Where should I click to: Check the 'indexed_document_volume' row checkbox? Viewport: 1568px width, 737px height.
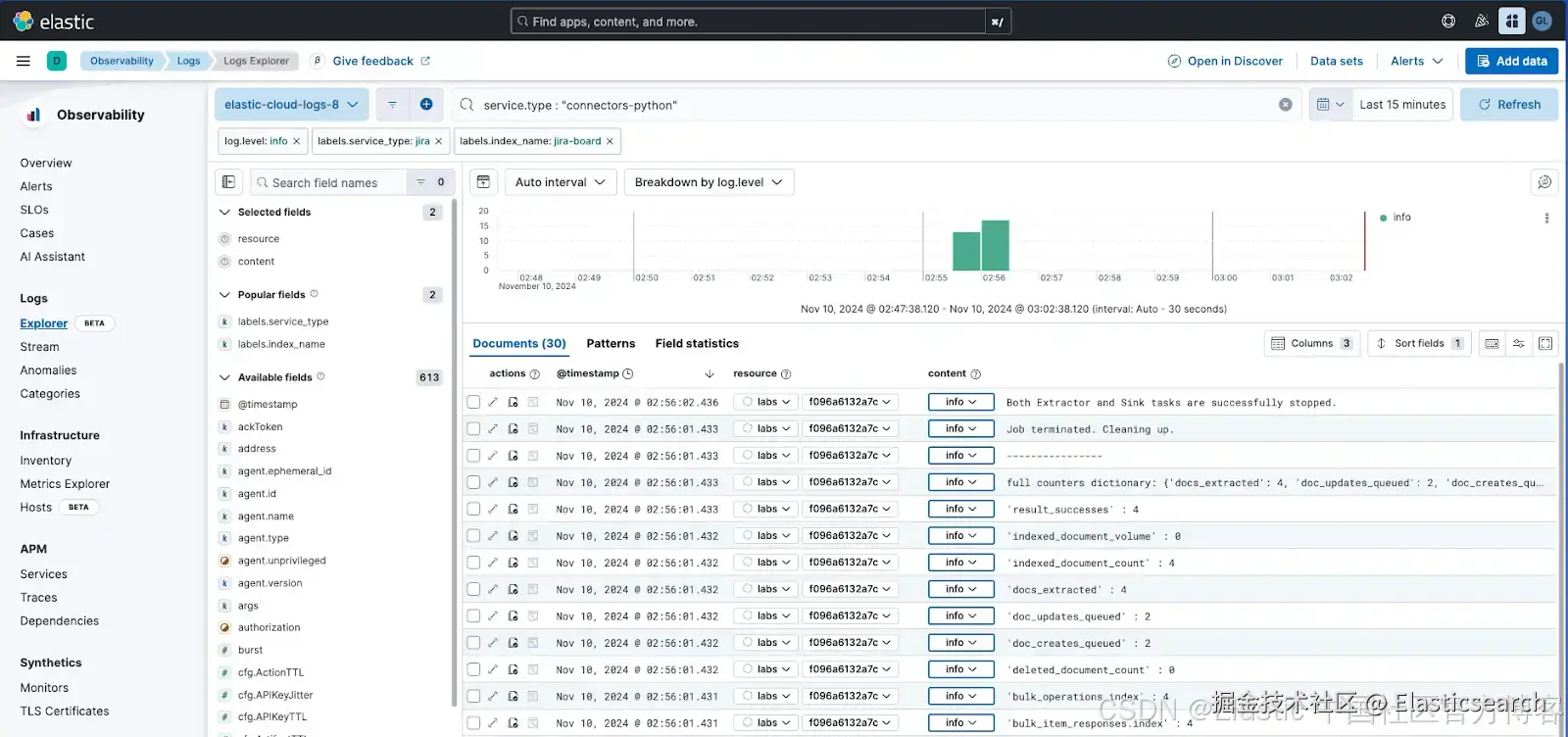coord(473,536)
